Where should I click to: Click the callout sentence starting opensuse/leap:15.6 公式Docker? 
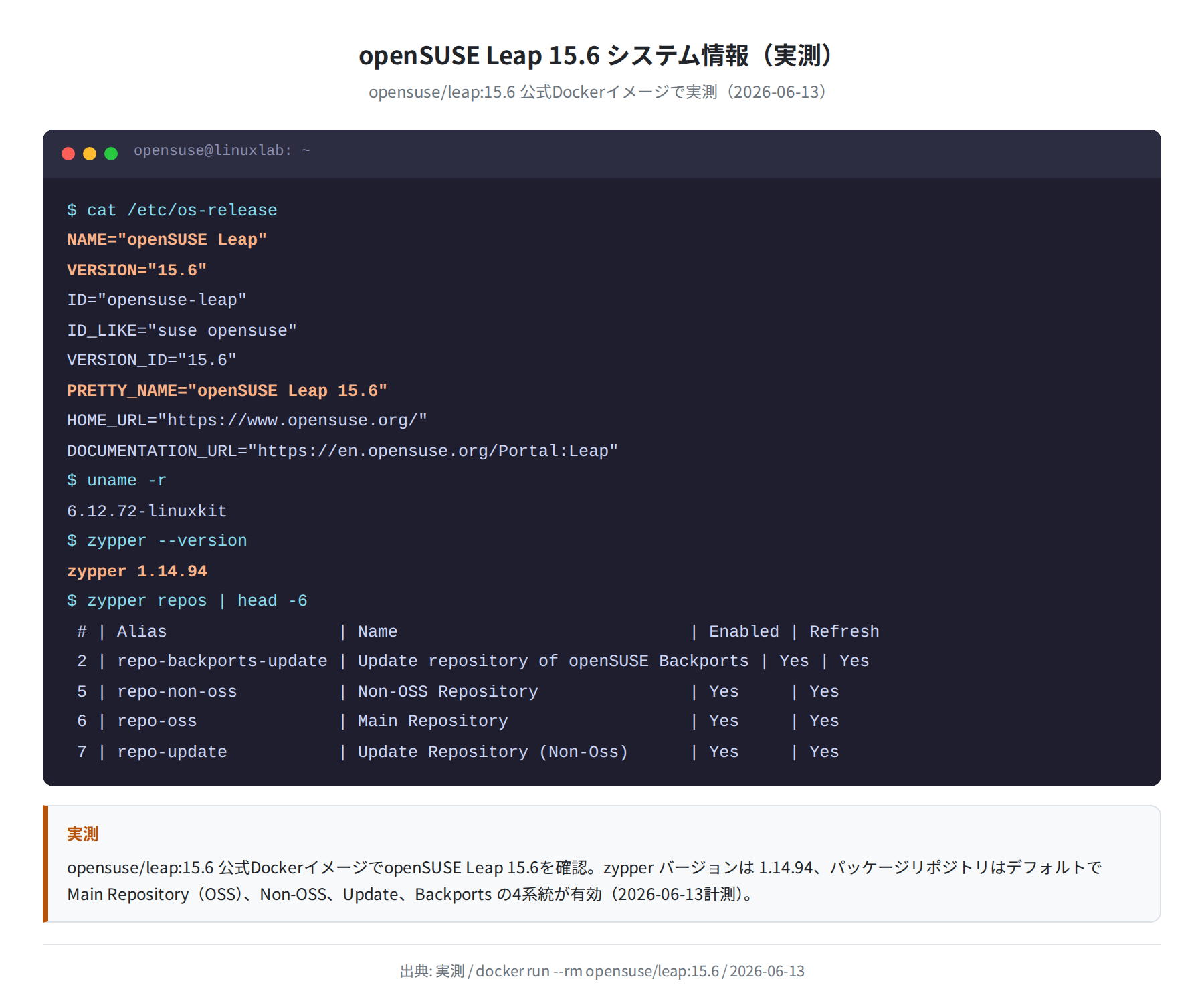point(584,867)
